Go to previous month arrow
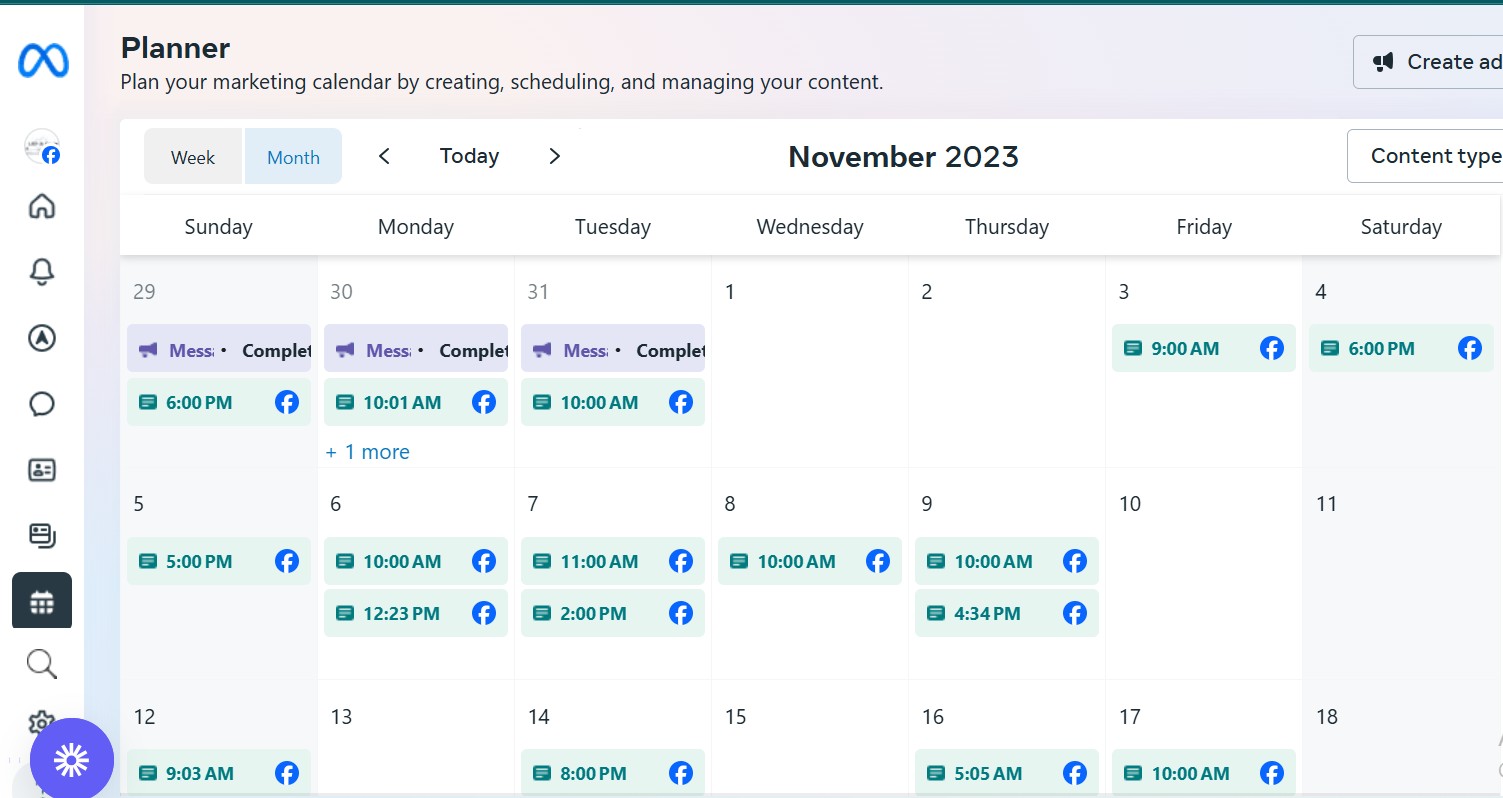The height and width of the screenshot is (798, 1503). (x=384, y=156)
